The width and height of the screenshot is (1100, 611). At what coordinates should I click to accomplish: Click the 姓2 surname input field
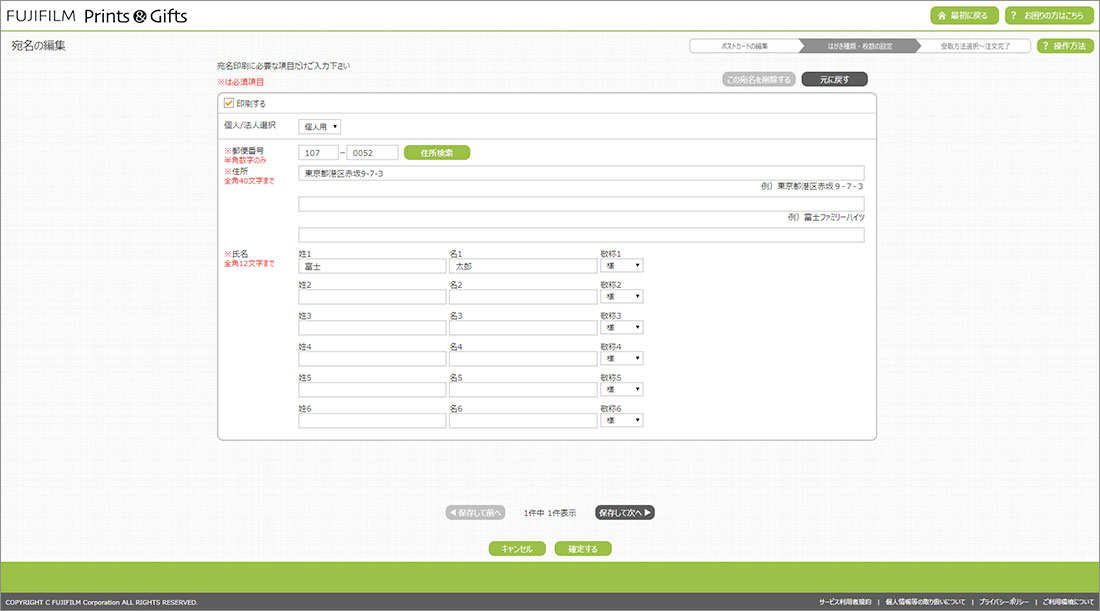click(x=372, y=297)
